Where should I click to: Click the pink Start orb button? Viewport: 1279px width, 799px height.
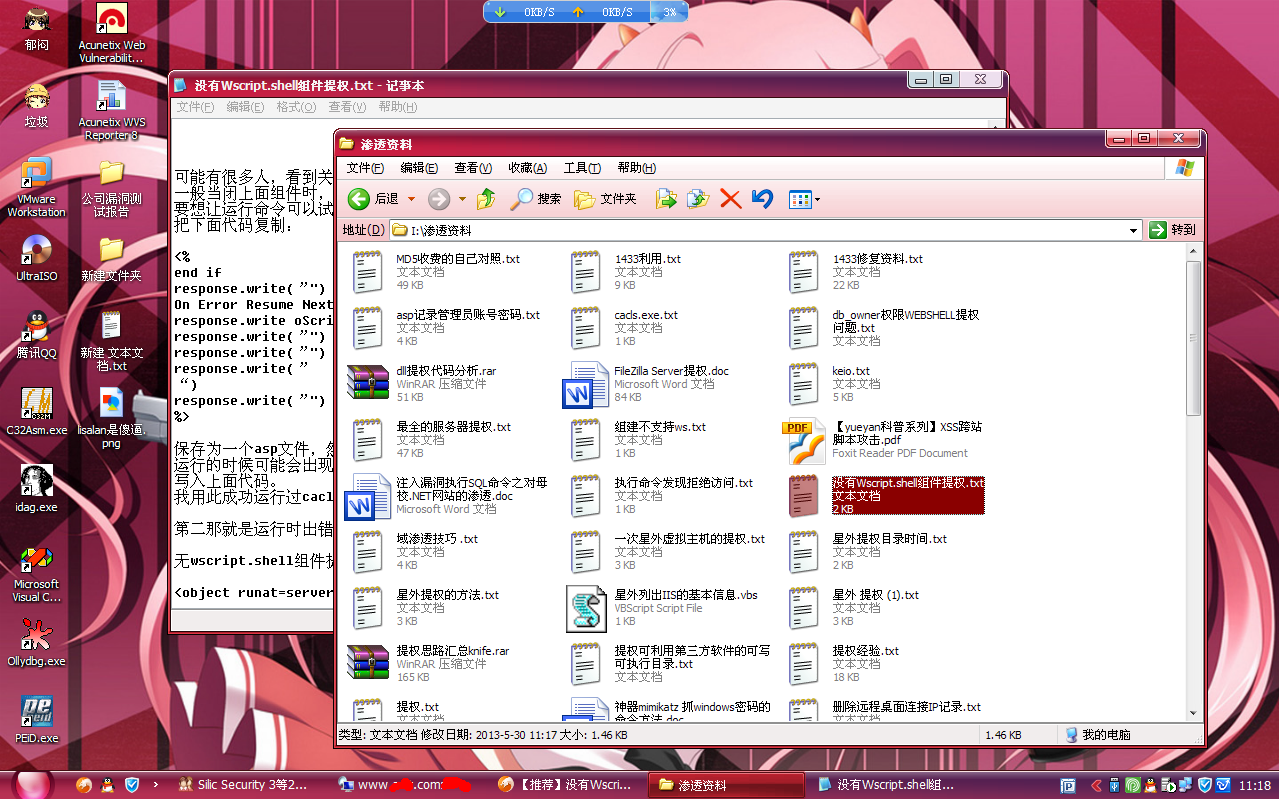tap(33, 785)
